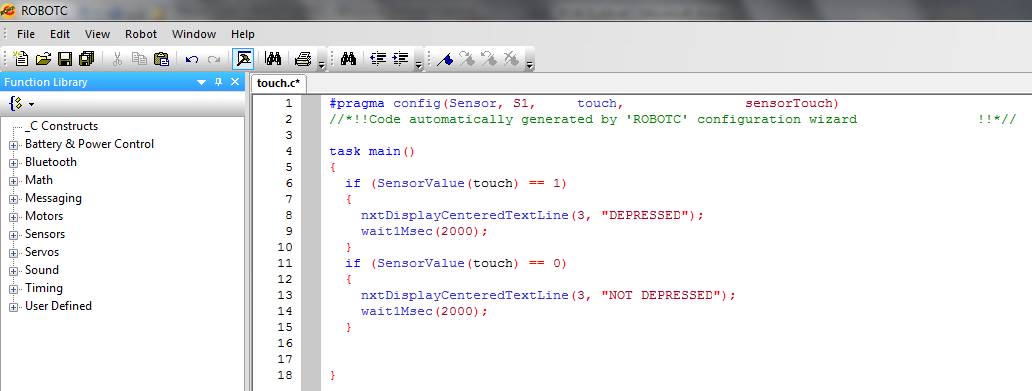Image resolution: width=1032 pixels, height=391 pixels.
Task: Clear all bookmarks icon
Action: point(511,59)
